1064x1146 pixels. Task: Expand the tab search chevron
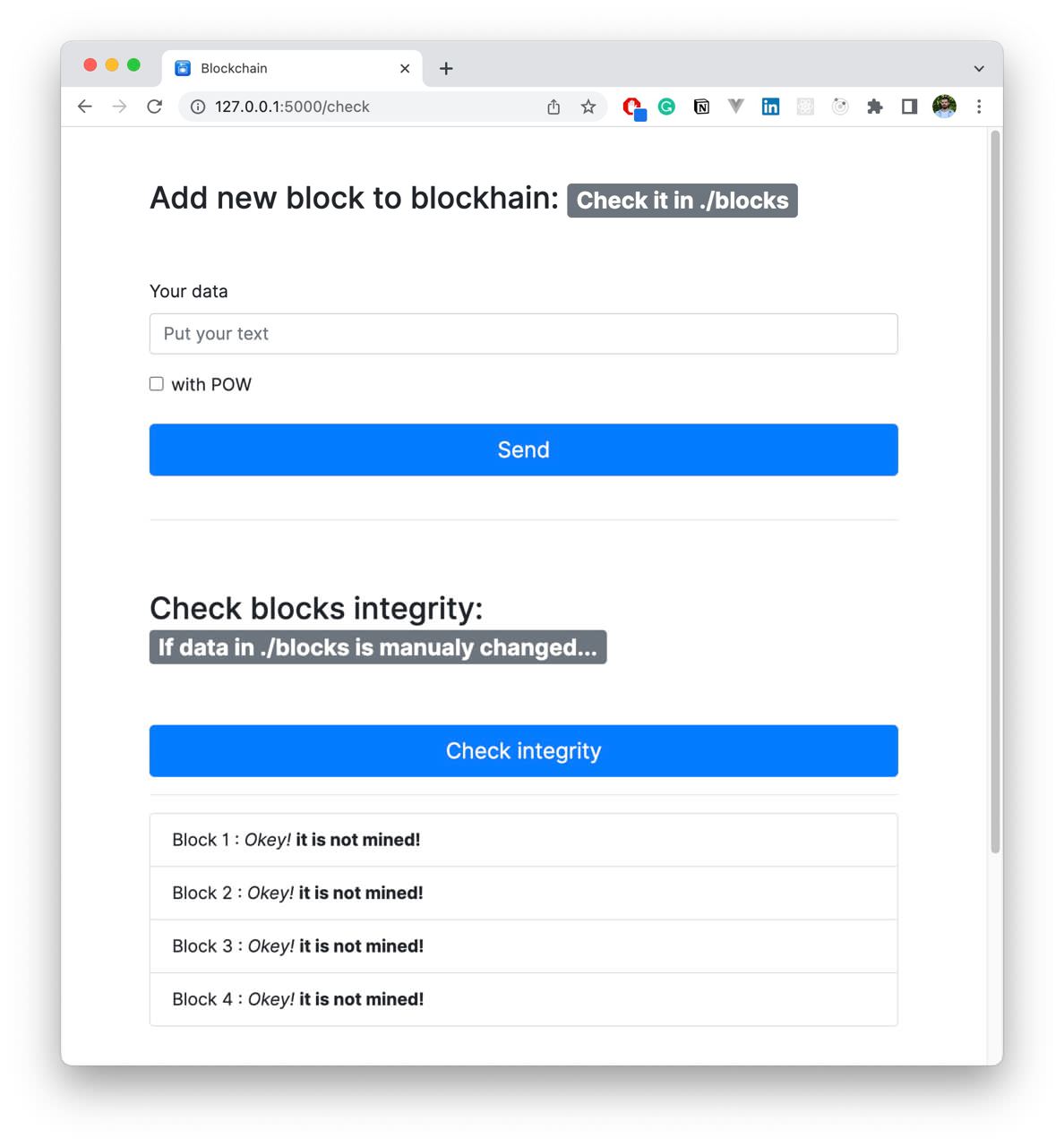pyautogui.click(x=979, y=68)
